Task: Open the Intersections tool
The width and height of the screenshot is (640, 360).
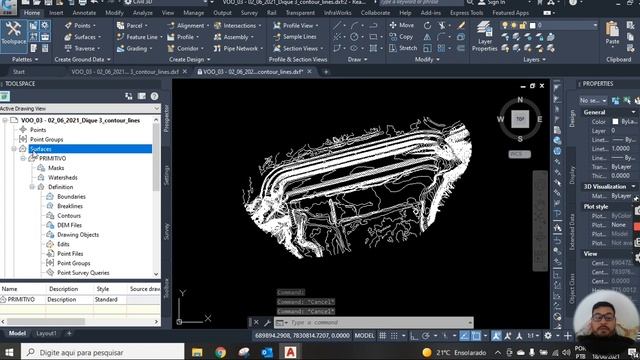Action: (x=237, y=25)
